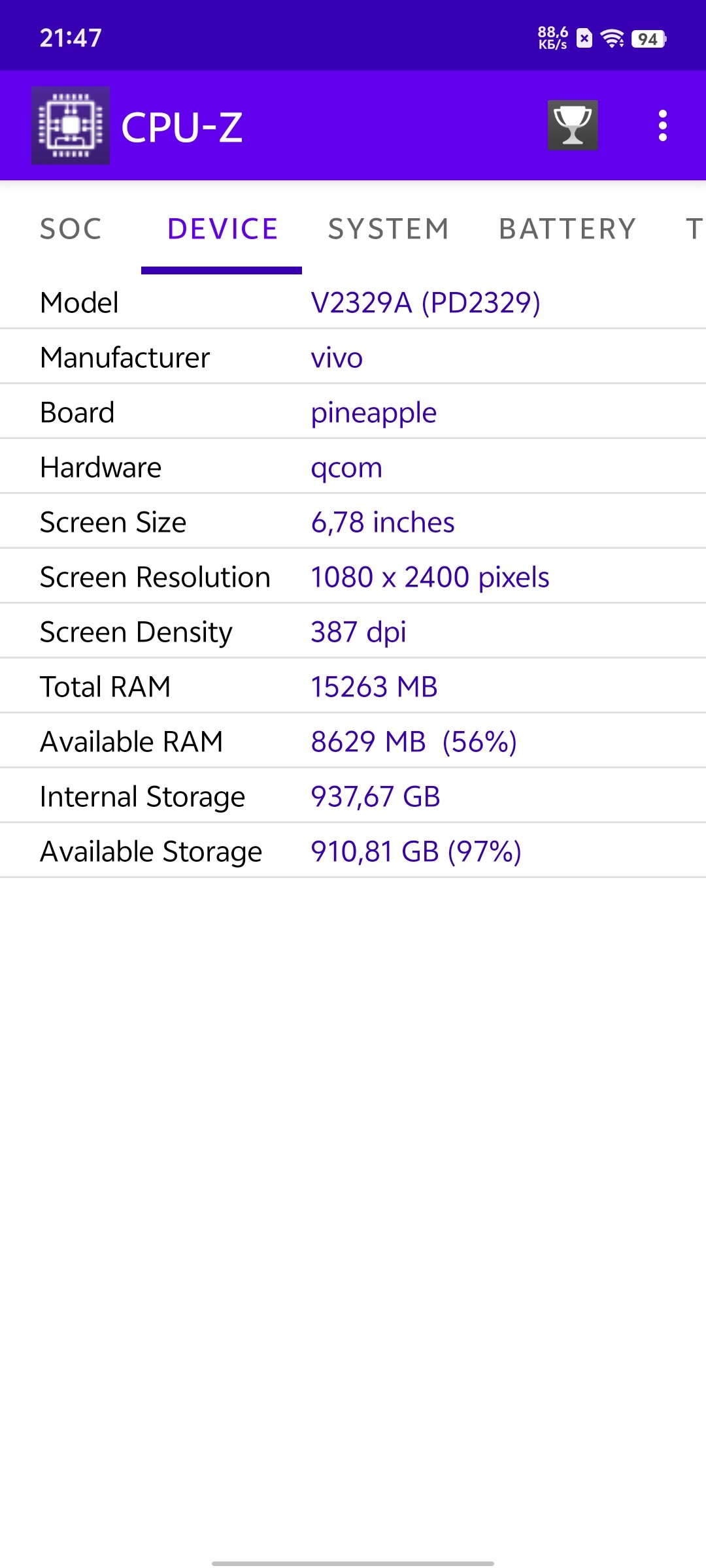Open the SYSTEM tab
The height and width of the screenshot is (1568, 706).
click(x=389, y=229)
